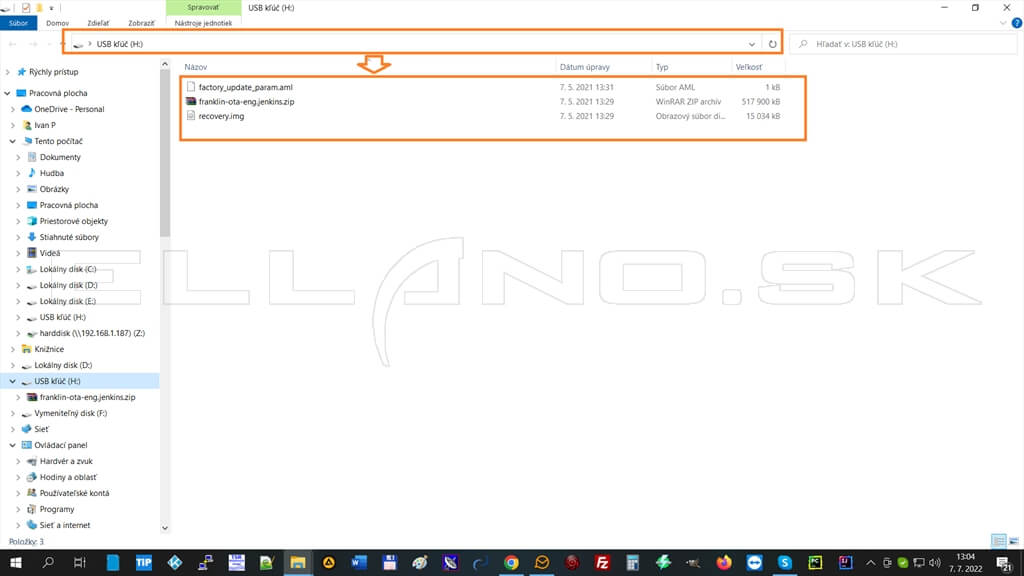Open the Videá folder
Viewport: 1024px width, 576px height.
click(x=50, y=253)
